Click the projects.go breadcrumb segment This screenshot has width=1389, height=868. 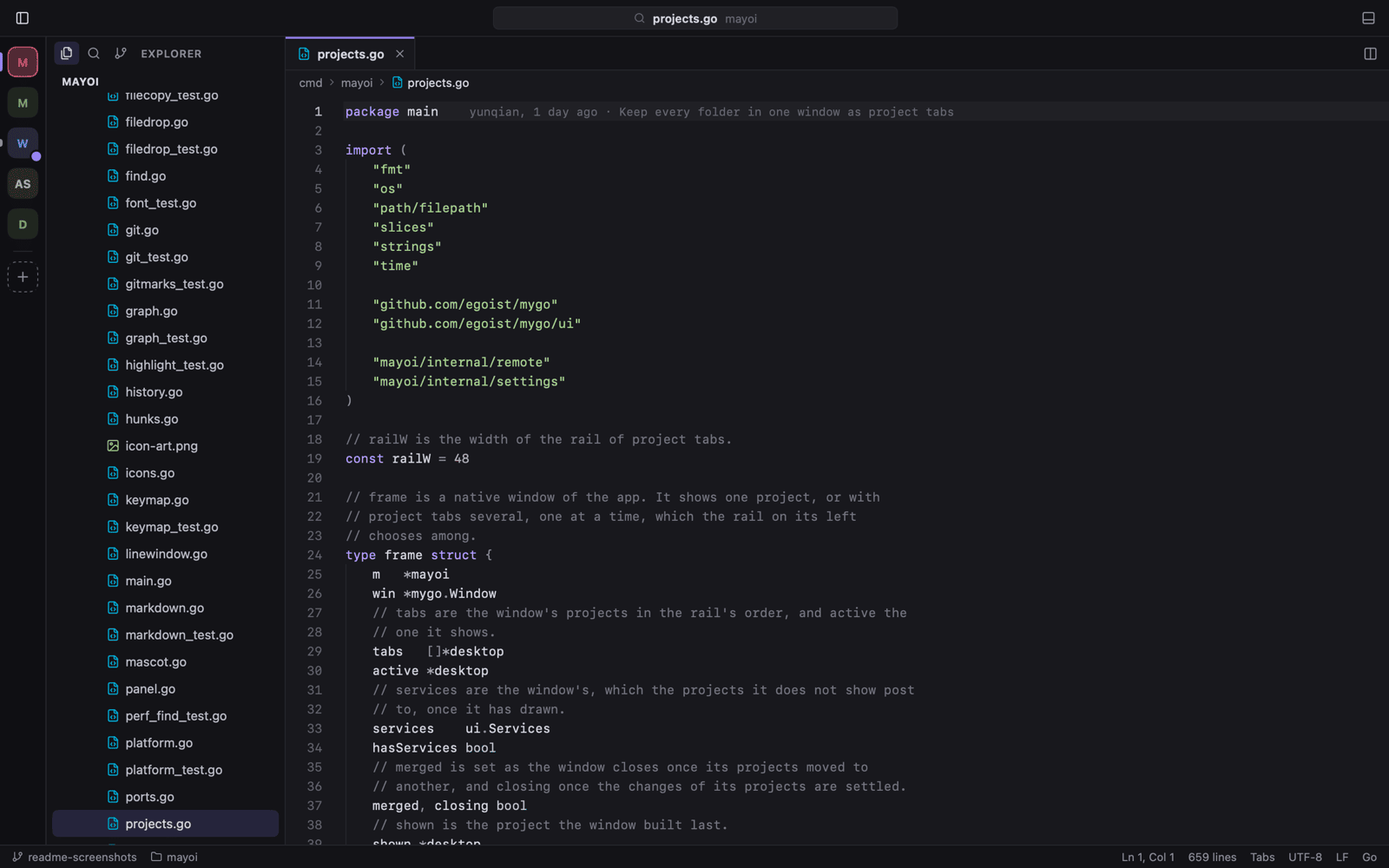pos(431,83)
